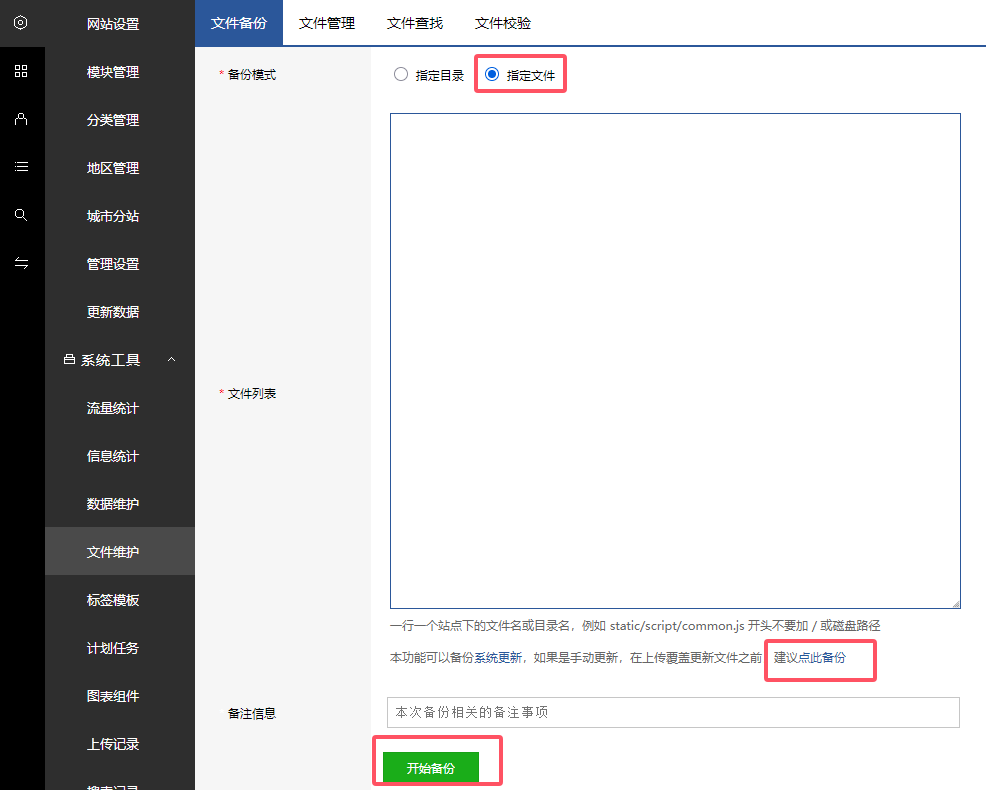986x790 pixels.
Task: Click the 建议点此备份 link
Action: click(820, 660)
